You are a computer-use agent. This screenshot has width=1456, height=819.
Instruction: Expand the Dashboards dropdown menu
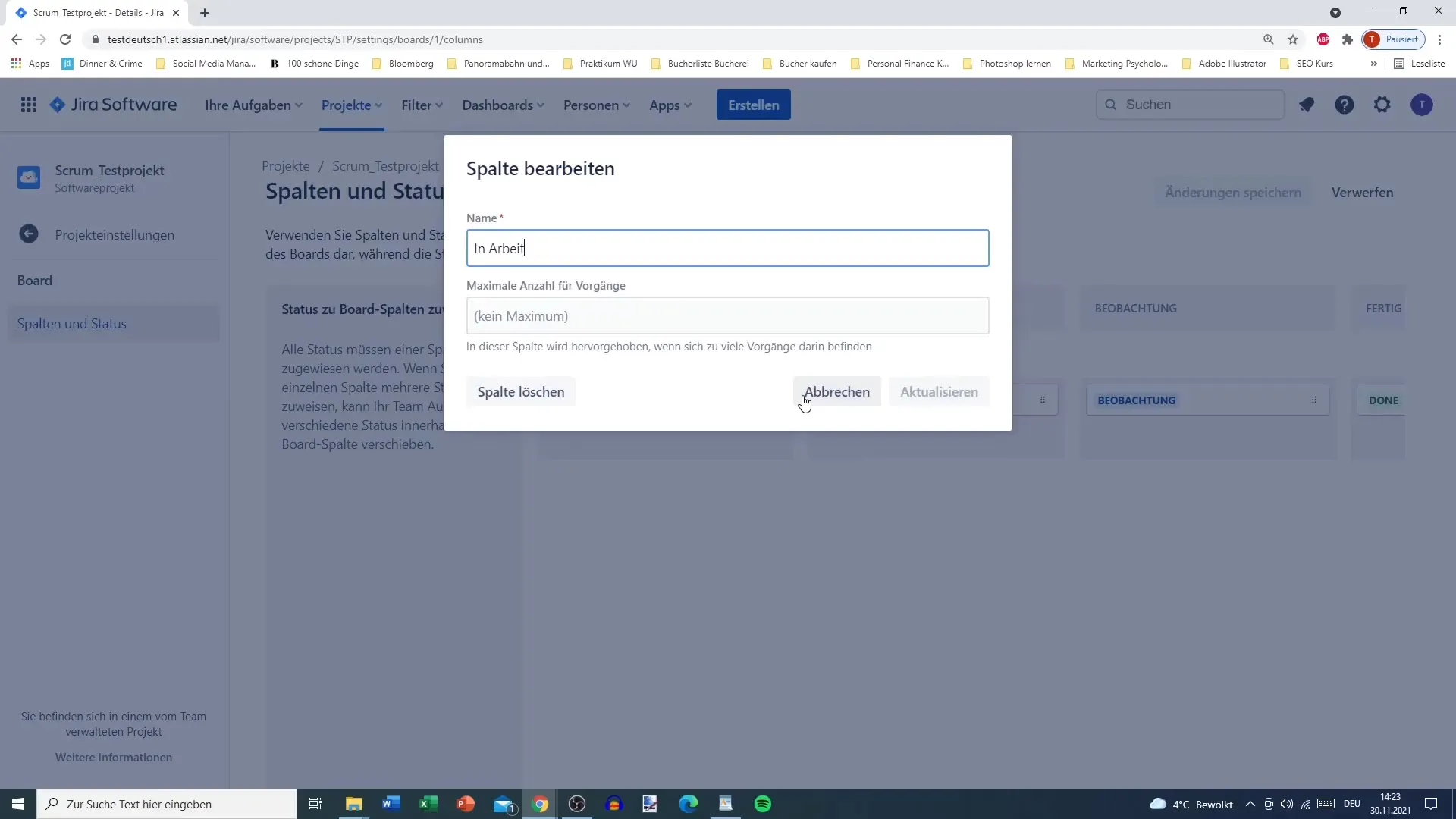(x=503, y=105)
